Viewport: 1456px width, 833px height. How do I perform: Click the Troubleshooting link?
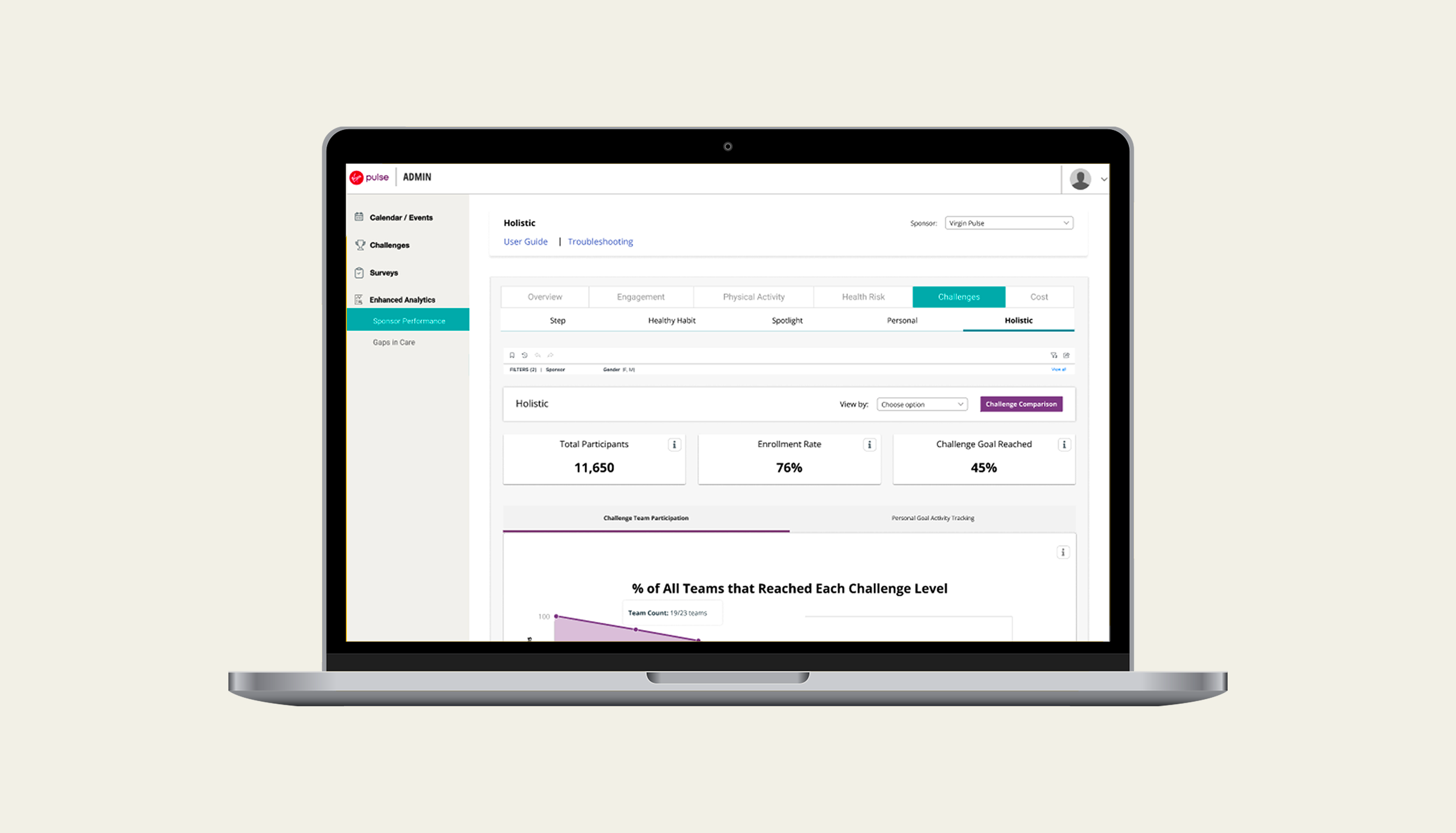(601, 241)
